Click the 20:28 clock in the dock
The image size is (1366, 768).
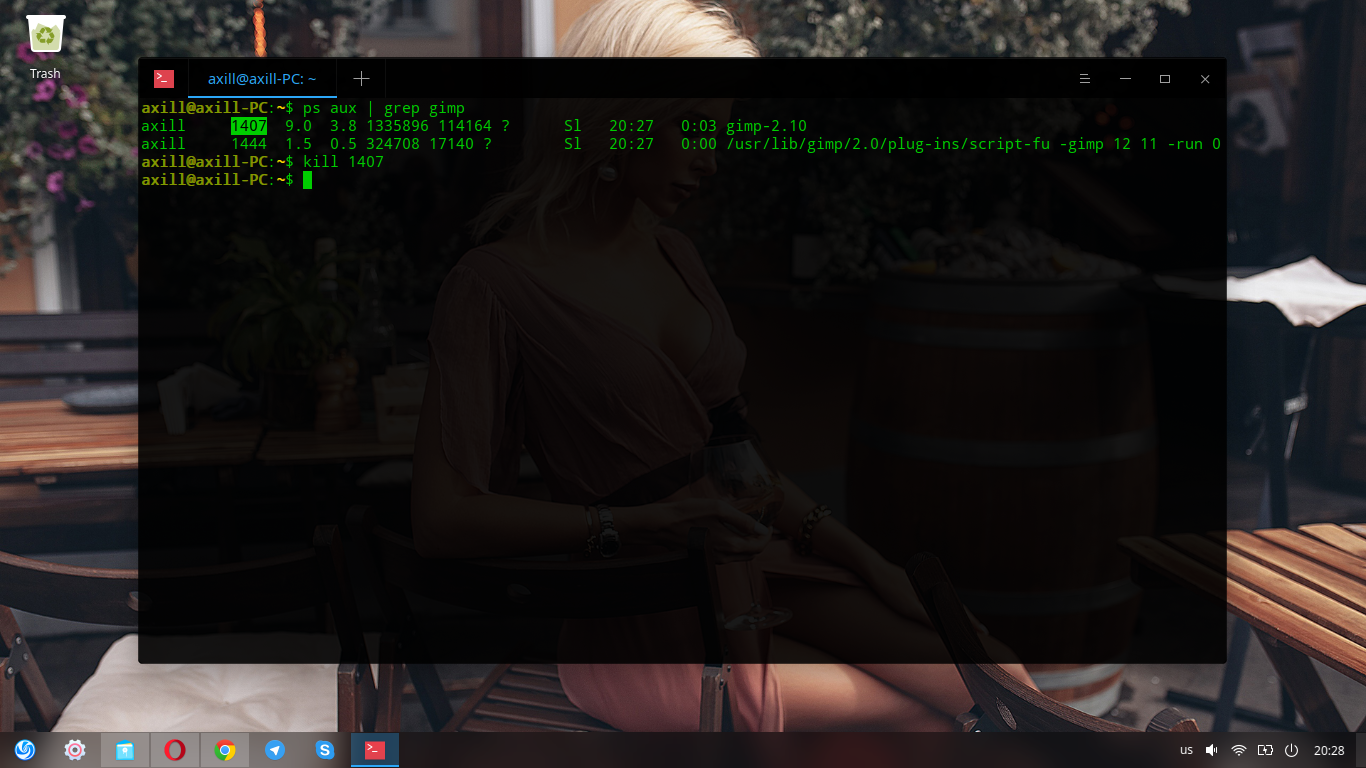tap(1329, 750)
